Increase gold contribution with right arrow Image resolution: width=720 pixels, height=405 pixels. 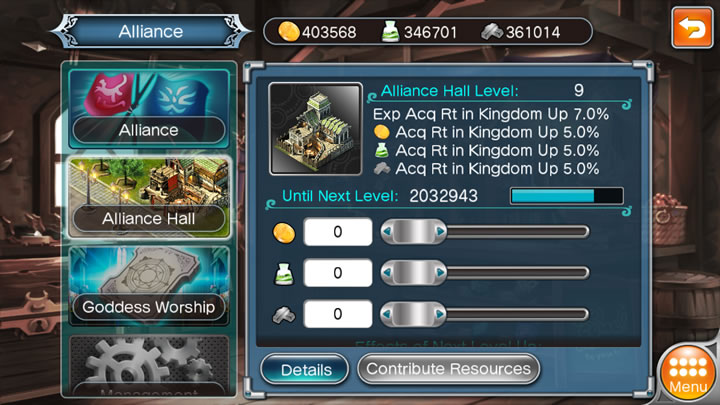point(440,231)
